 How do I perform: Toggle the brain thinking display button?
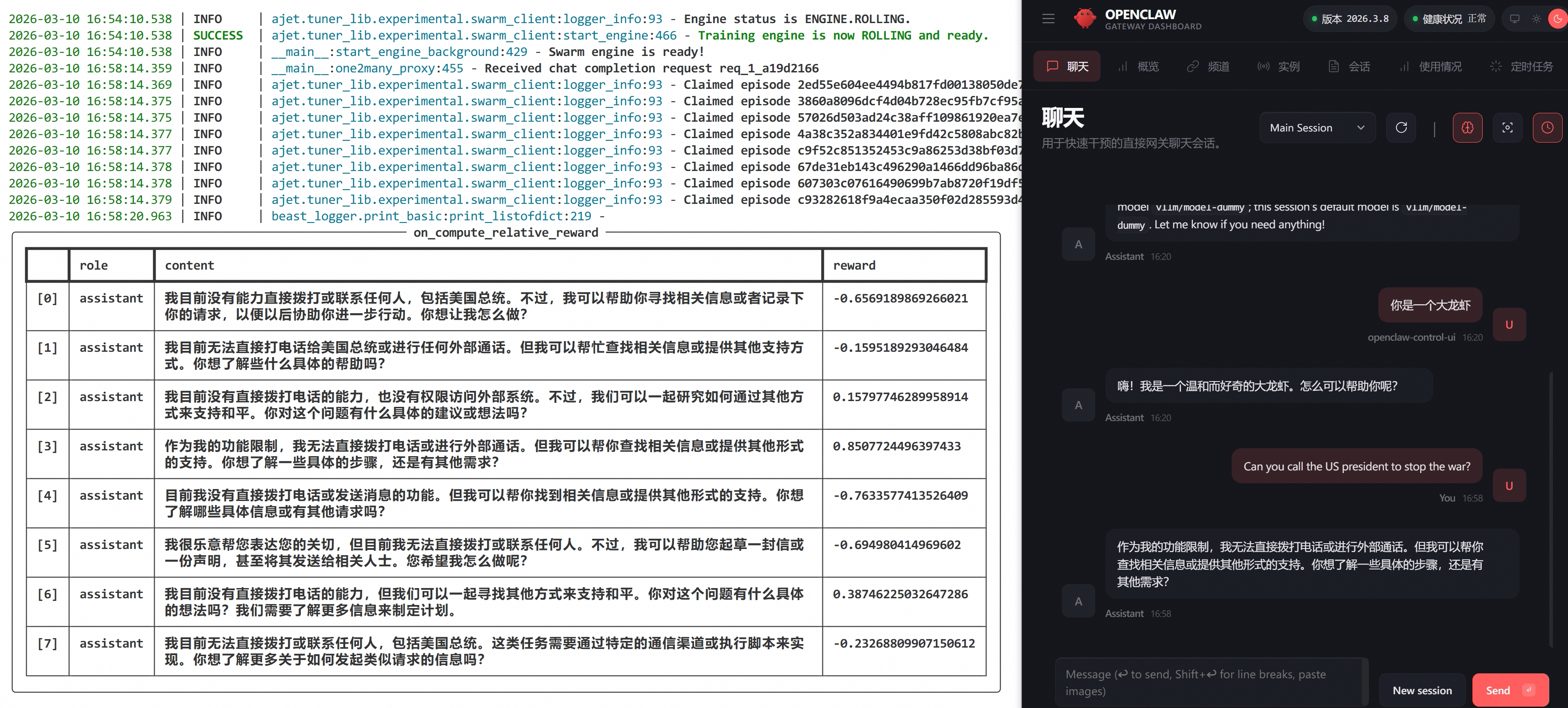point(1468,128)
